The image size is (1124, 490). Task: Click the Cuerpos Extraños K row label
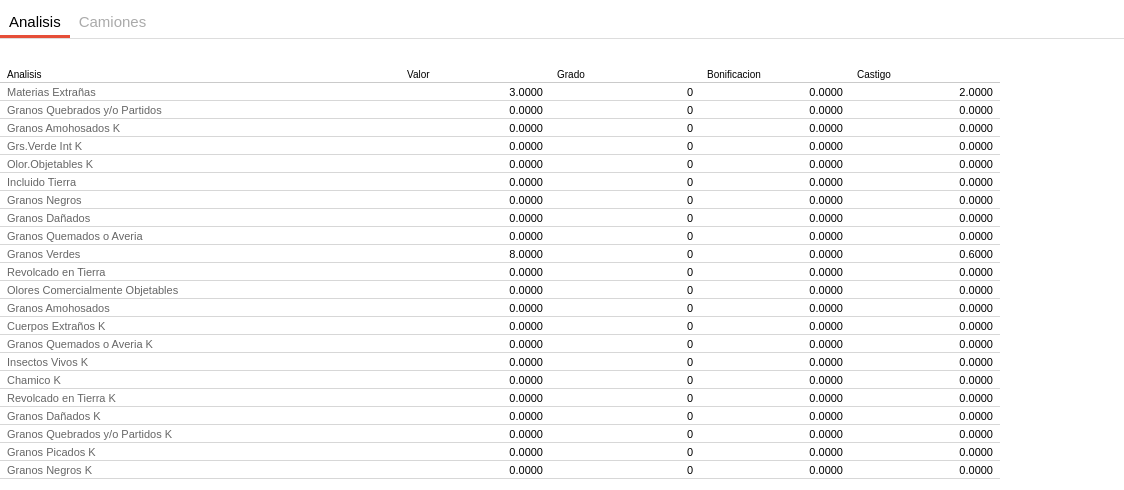point(56,326)
